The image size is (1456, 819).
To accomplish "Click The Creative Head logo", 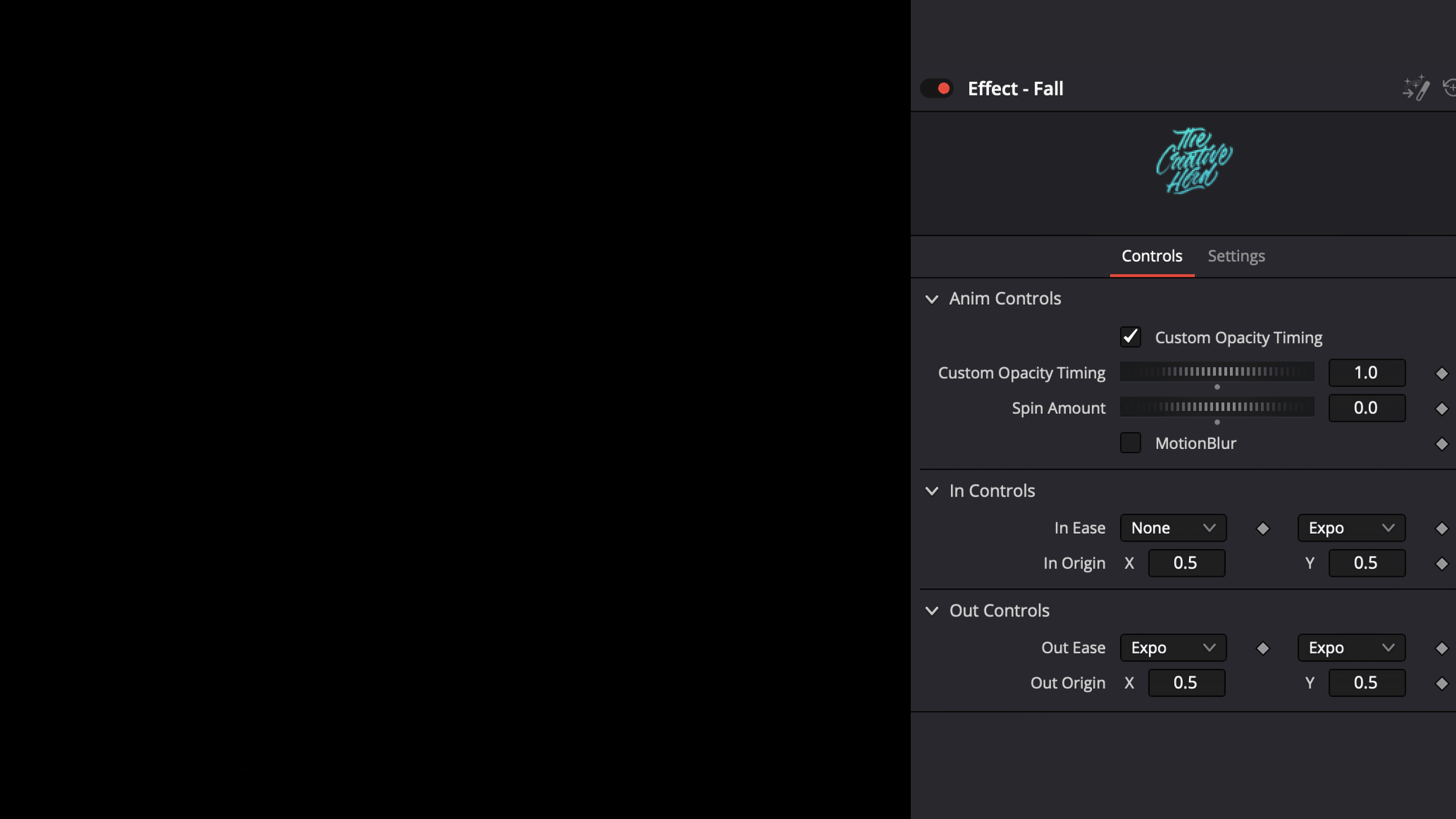I will [1194, 161].
